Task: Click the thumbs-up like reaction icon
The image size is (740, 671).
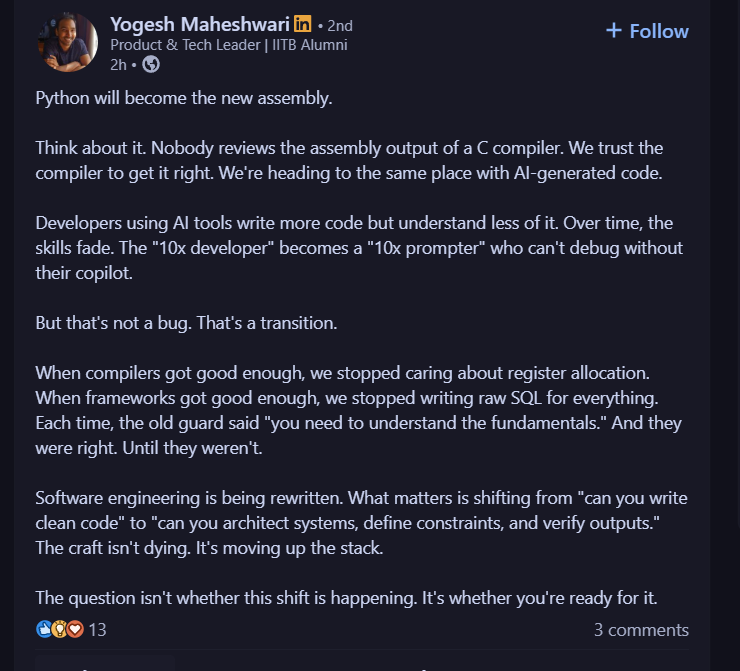Action: (44, 630)
